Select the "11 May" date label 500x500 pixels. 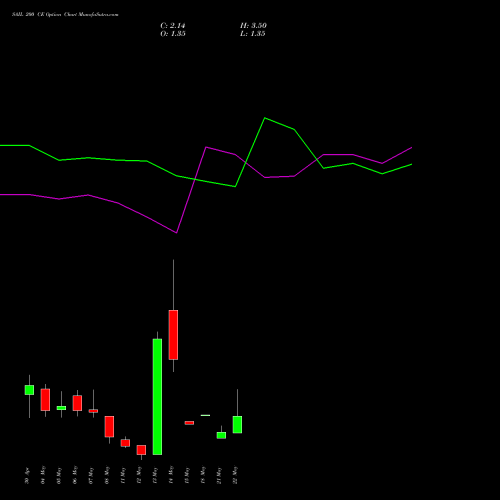123,475
